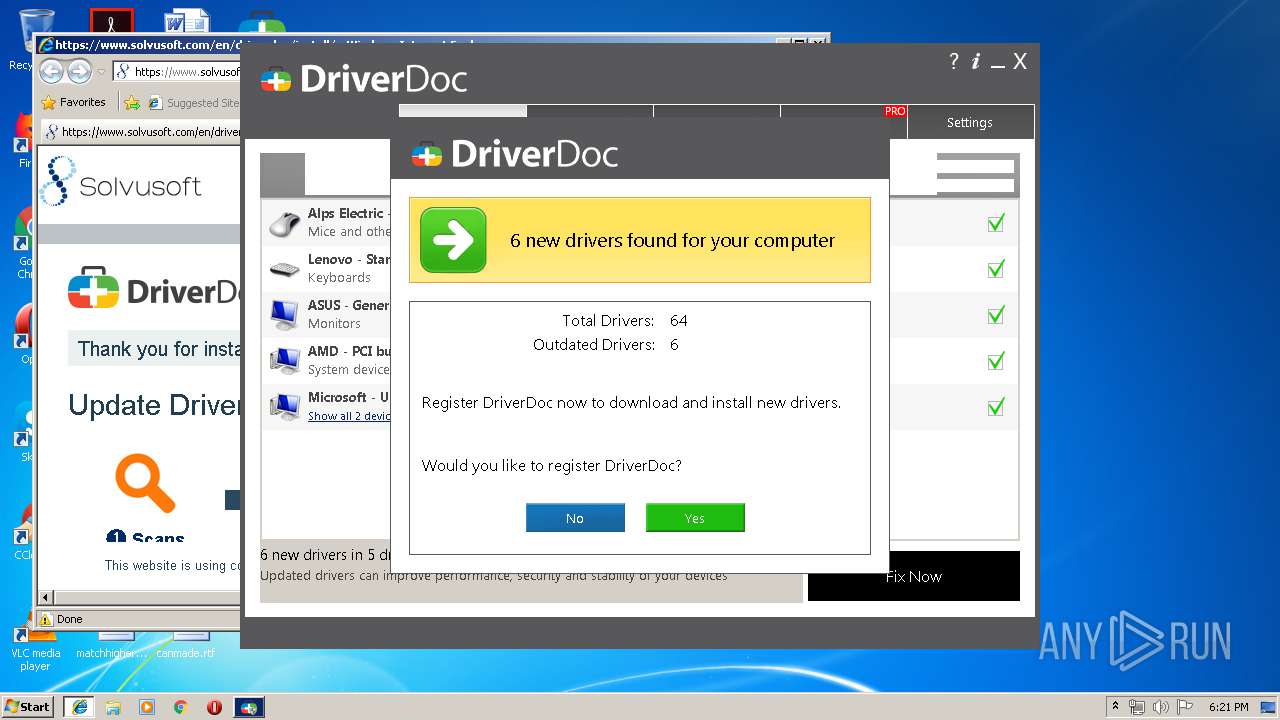Open Suggested Sites in IE favorites bar
The width and height of the screenshot is (1280, 720).
coord(194,102)
